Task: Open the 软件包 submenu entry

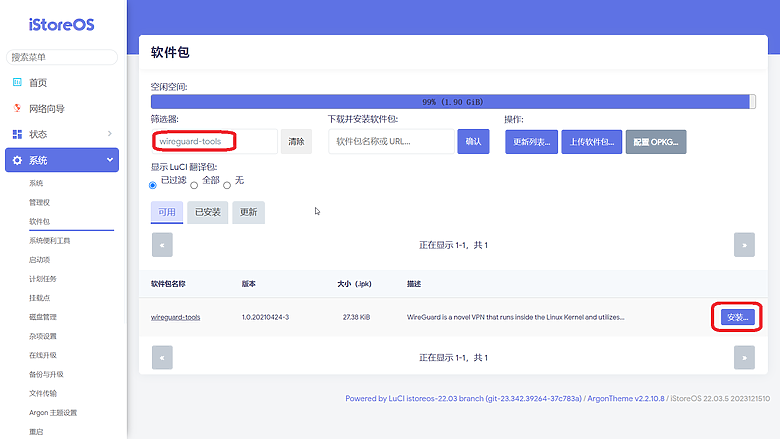Action: 39,221
